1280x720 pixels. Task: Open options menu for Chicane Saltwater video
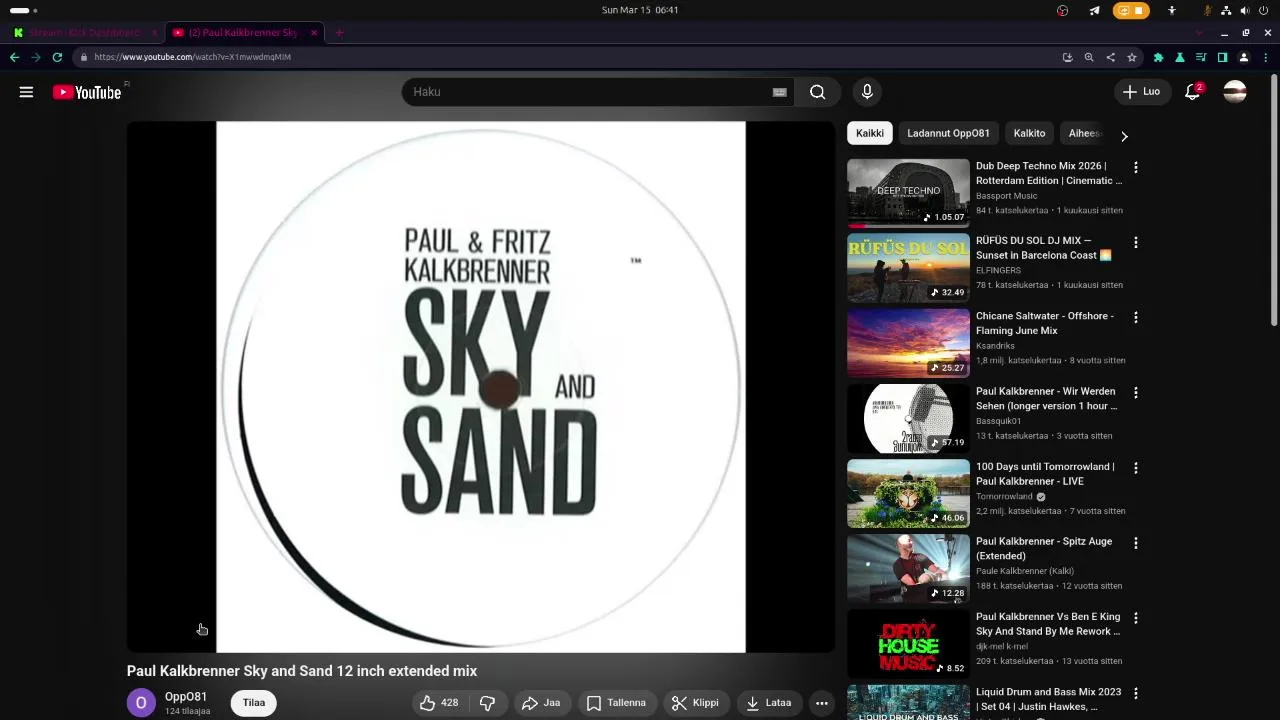1136,318
